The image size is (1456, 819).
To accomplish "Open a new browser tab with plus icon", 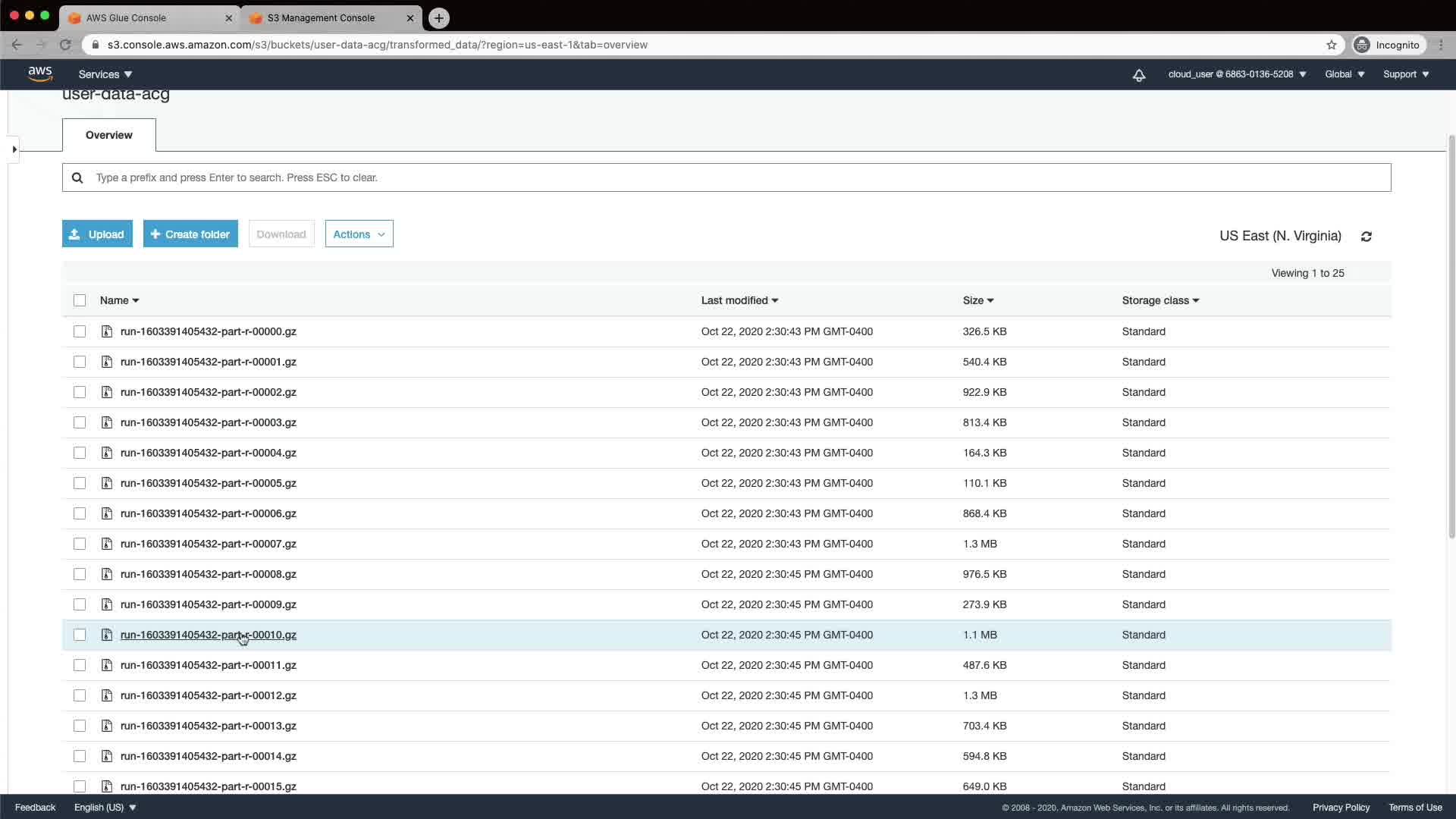I will [438, 18].
